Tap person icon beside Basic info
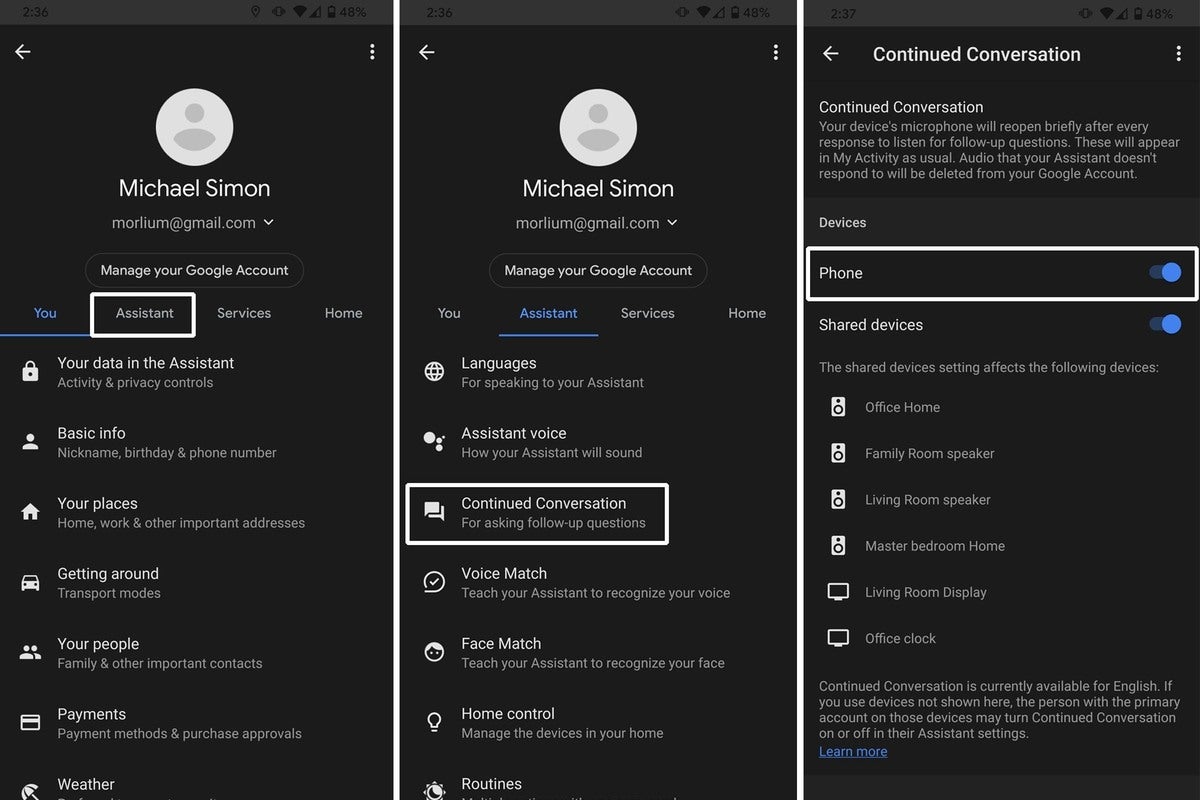 coord(31,442)
